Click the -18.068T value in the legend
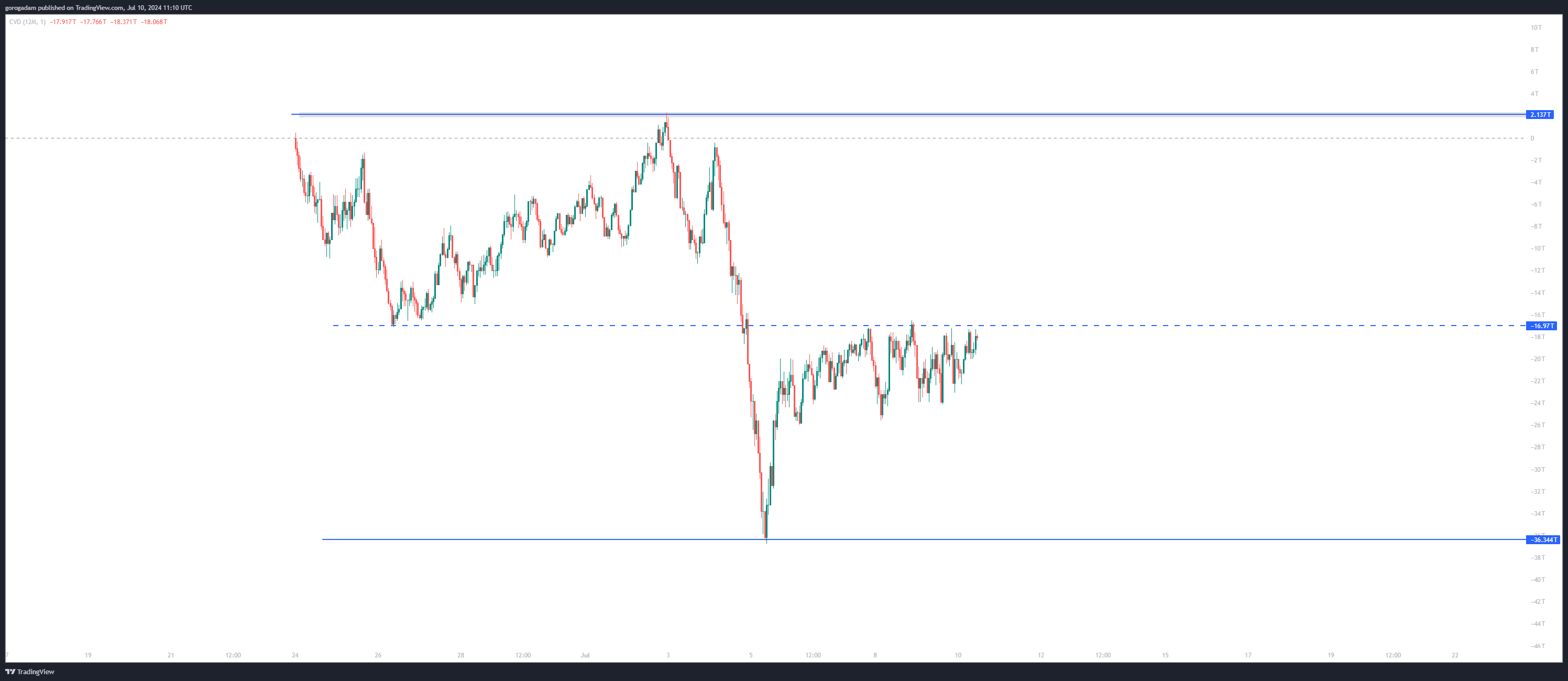Viewport: 1568px width, 681px height. pyautogui.click(x=154, y=22)
